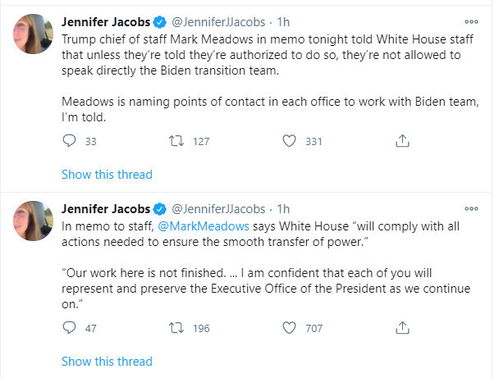Click the profile avatar of the second tweet
The width and height of the screenshot is (499, 378).
point(33,221)
